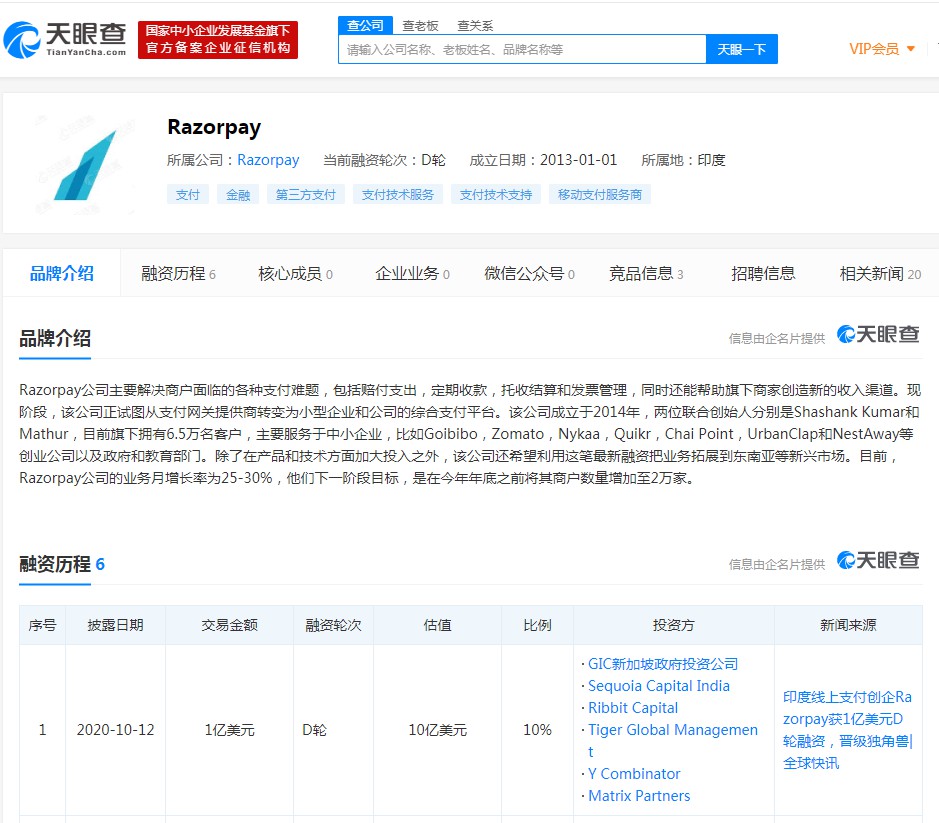Click the 10亿美元 valuation cell
The image size is (939, 823).
[x=437, y=730]
